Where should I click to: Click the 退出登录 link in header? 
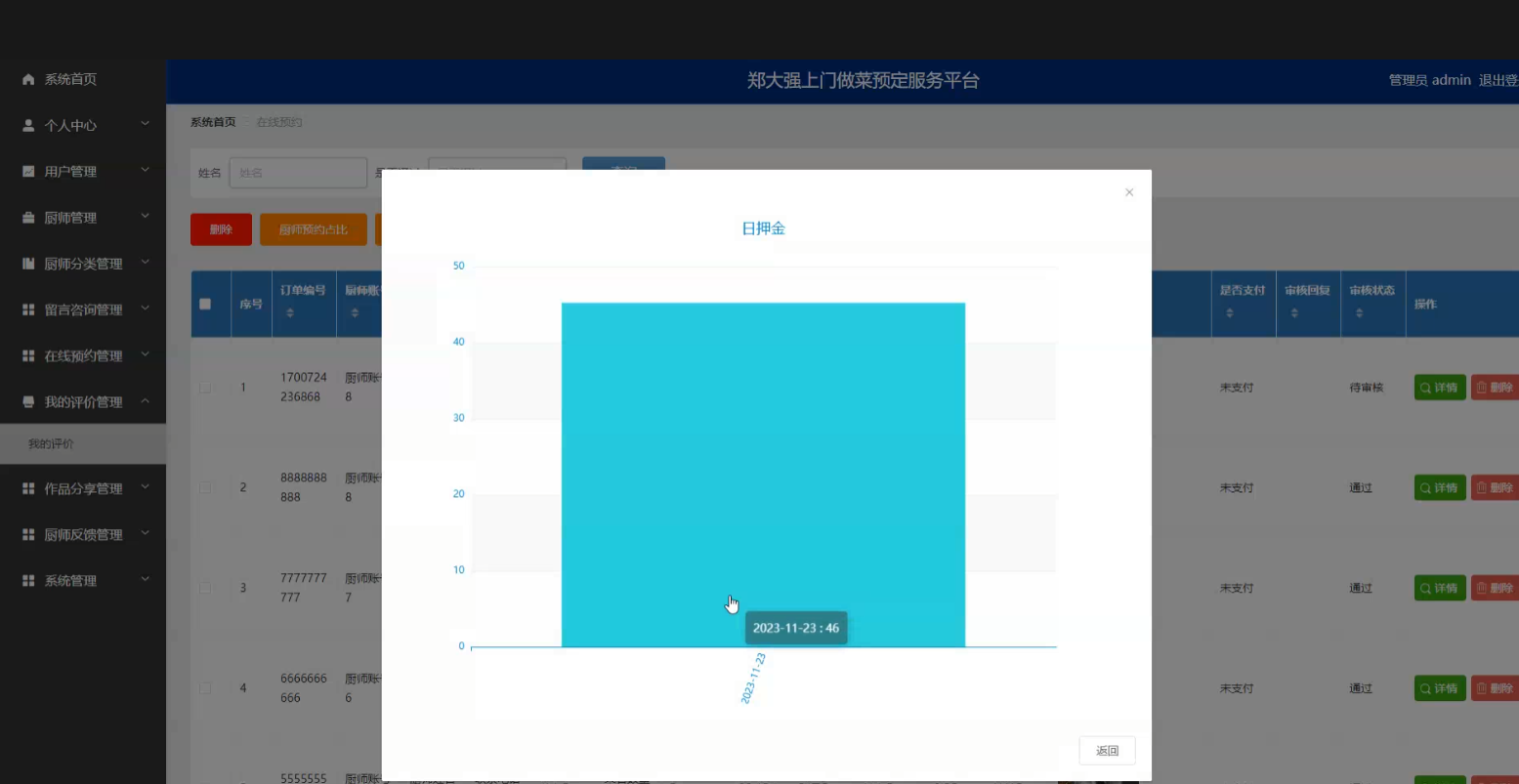pos(1498,80)
